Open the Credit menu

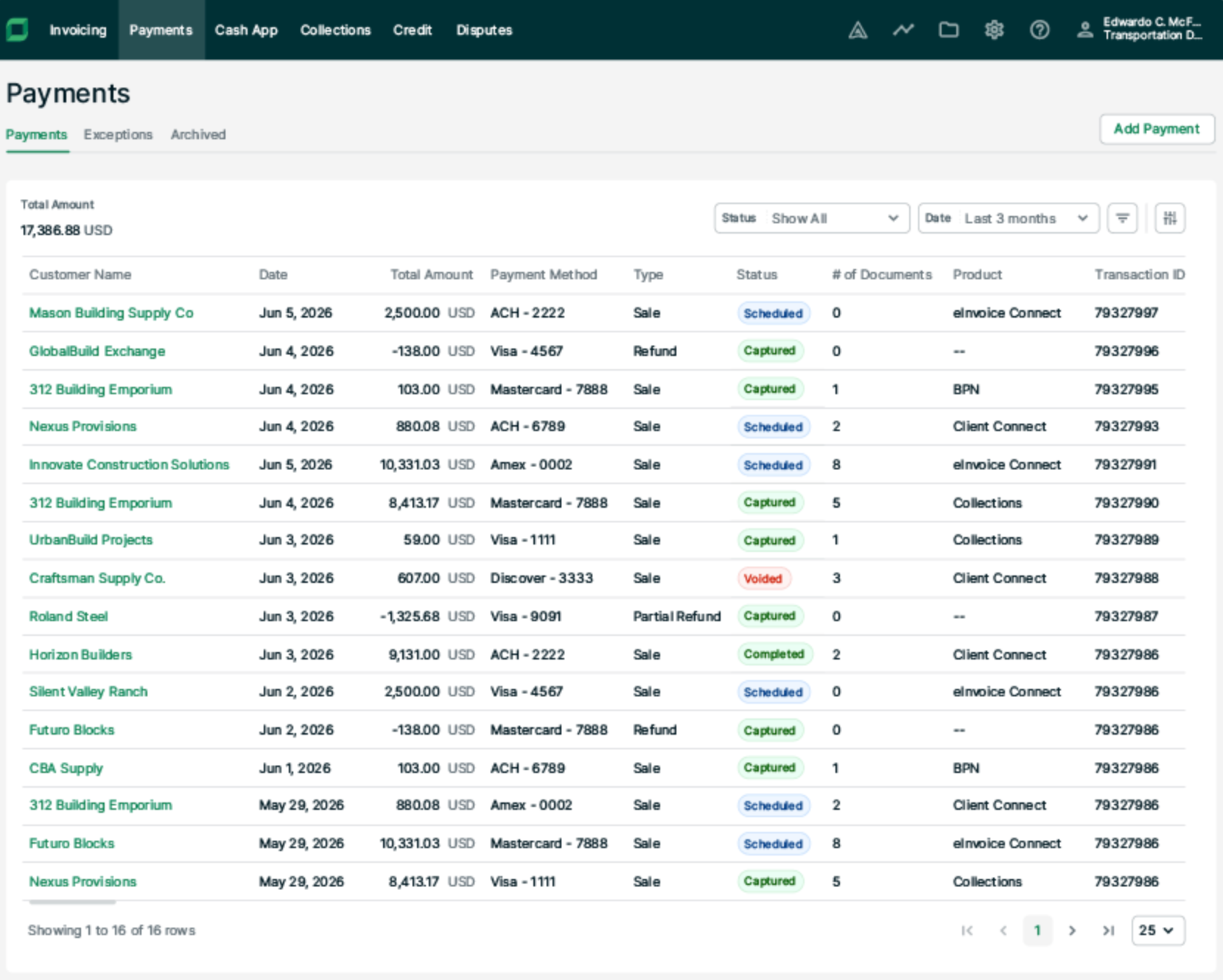pos(413,30)
